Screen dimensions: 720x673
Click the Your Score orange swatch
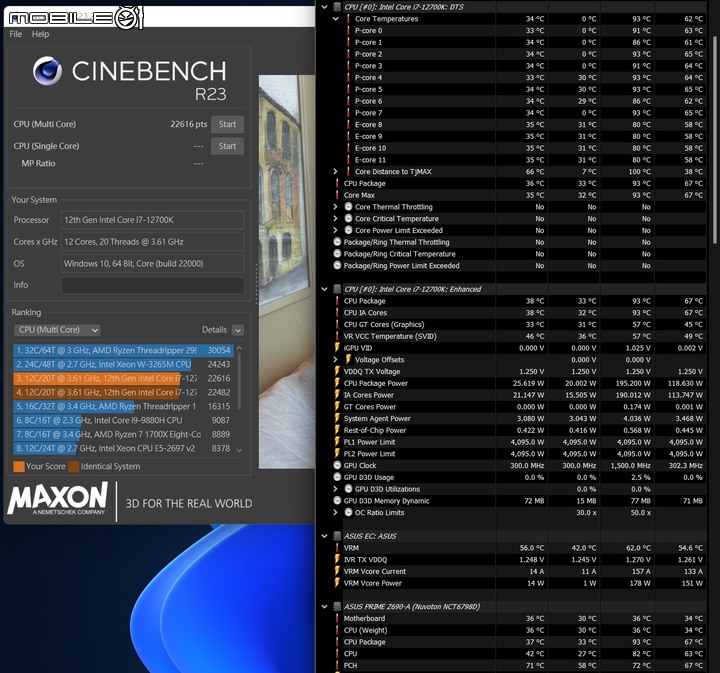click(x=19, y=466)
